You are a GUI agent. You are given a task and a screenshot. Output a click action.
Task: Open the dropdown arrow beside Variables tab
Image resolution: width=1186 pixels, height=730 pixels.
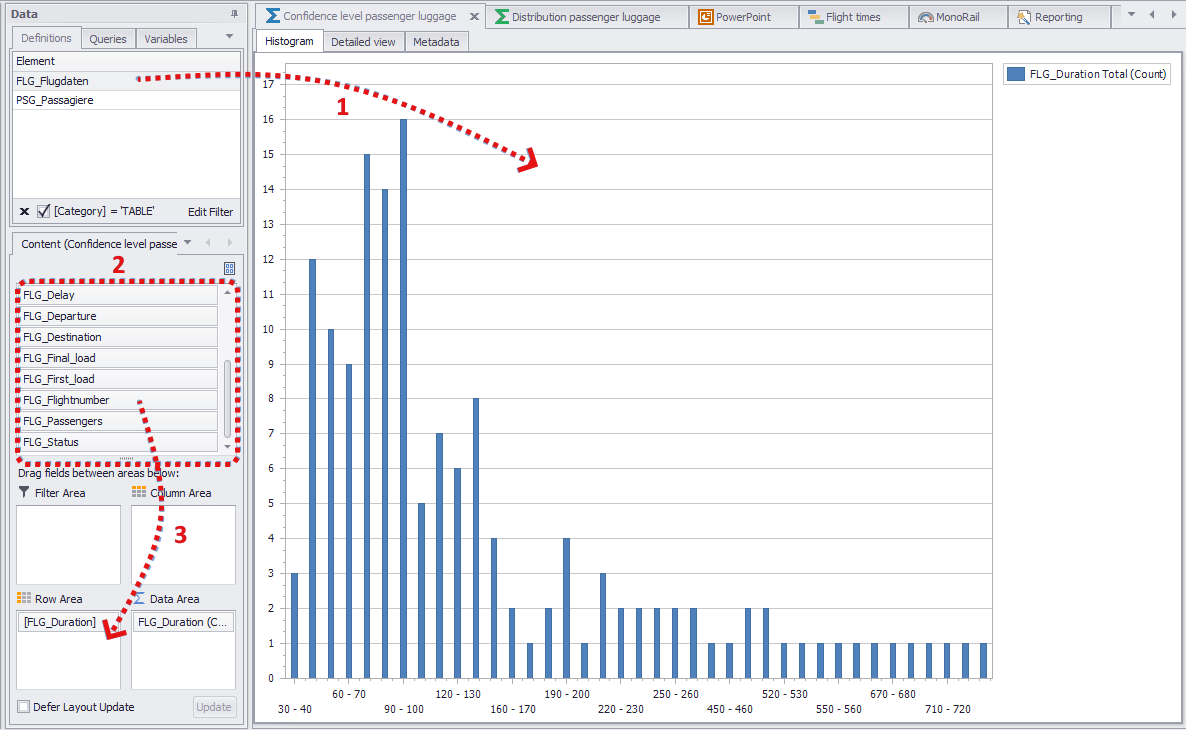pos(229,36)
